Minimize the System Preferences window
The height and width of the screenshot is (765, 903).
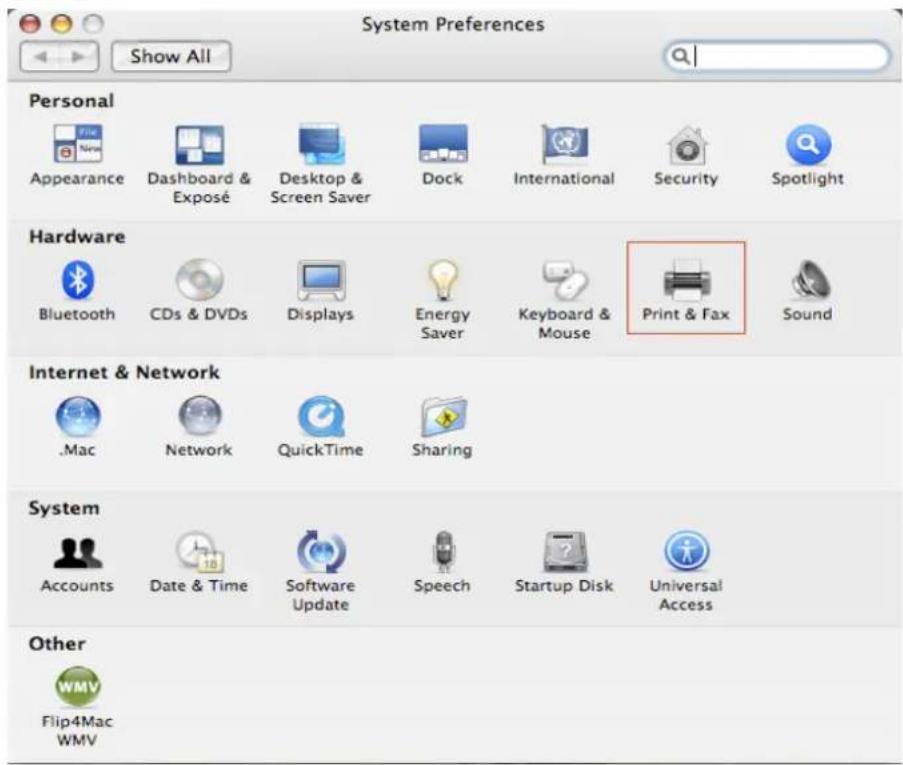[62, 24]
